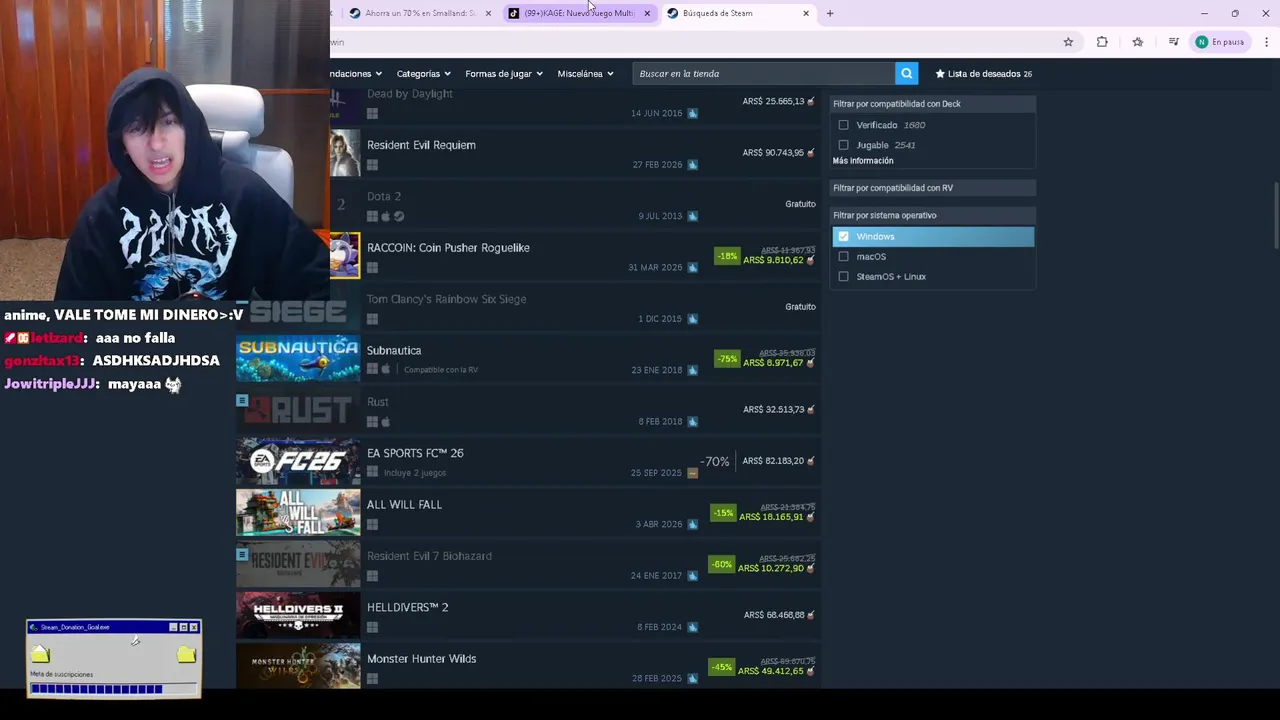The width and height of the screenshot is (1280, 720).
Task: Close the Búsqueda de Steam tab
Action: click(806, 13)
